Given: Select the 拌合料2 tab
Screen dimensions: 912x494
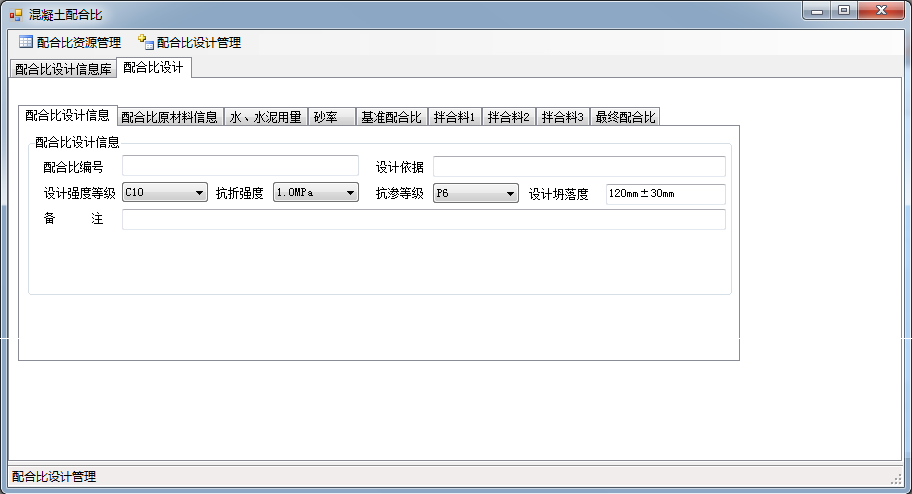Looking at the screenshot, I should pos(508,117).
